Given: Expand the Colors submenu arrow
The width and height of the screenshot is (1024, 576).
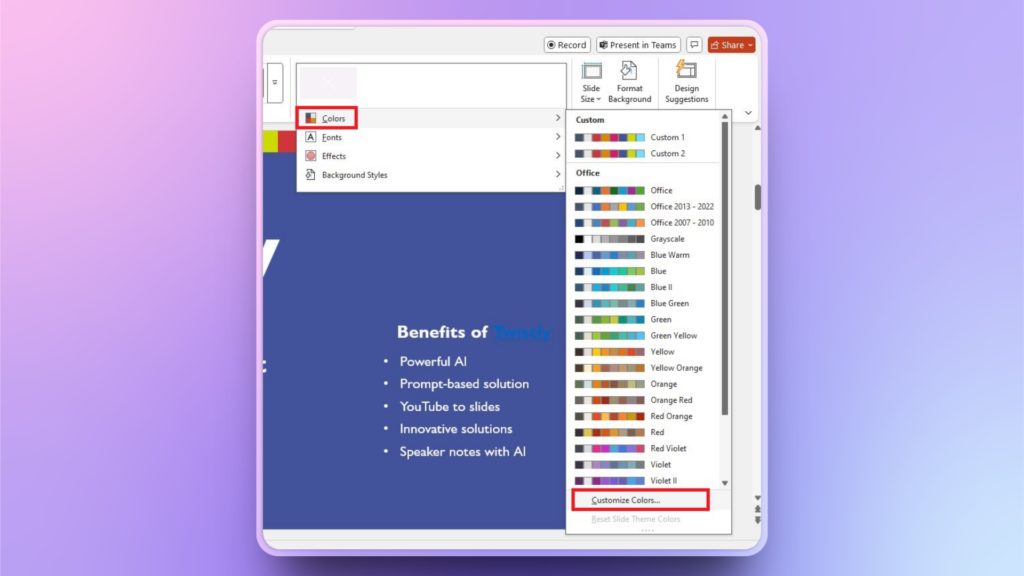Looking at the screenshot, I should [x=558, y=119].
